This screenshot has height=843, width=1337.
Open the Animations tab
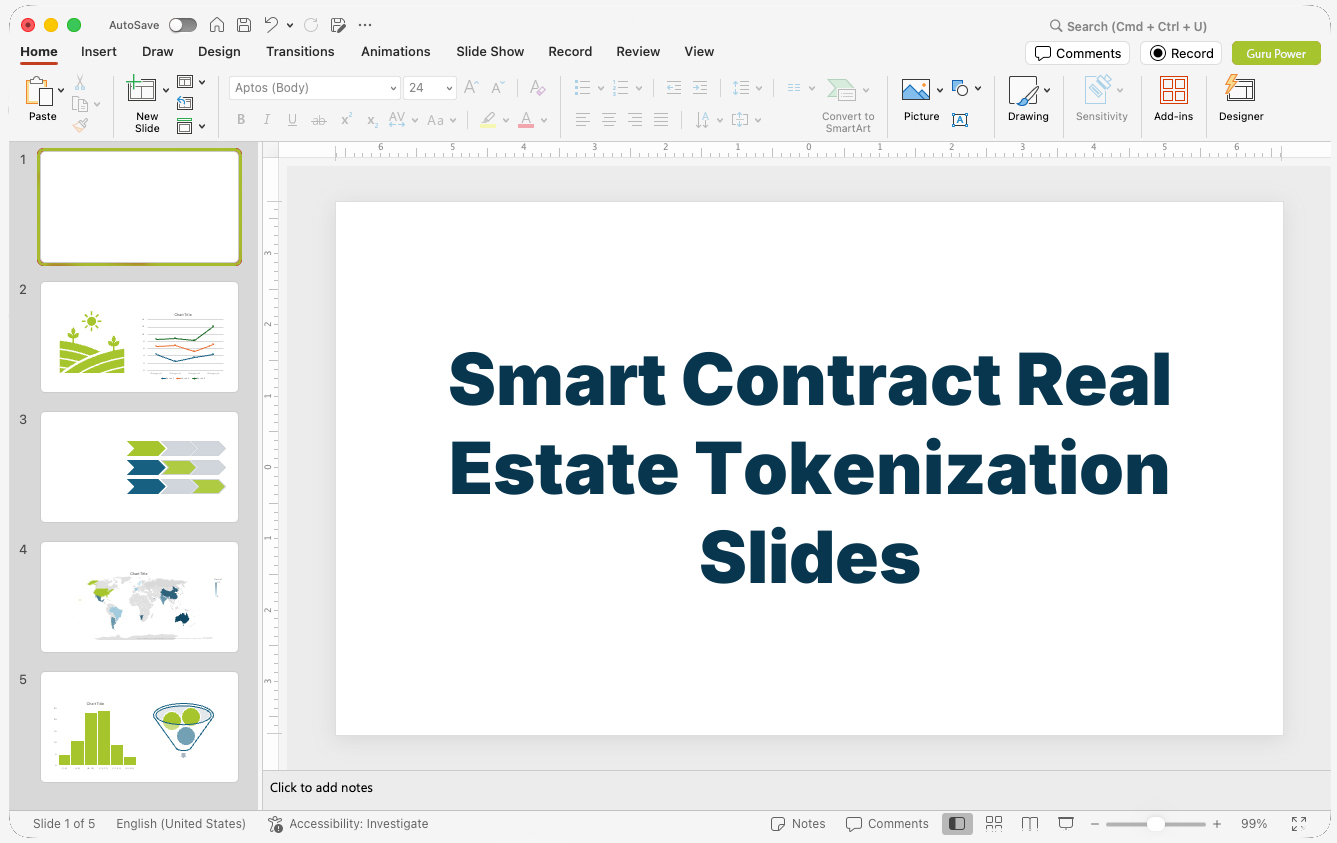tap(396, 51)
